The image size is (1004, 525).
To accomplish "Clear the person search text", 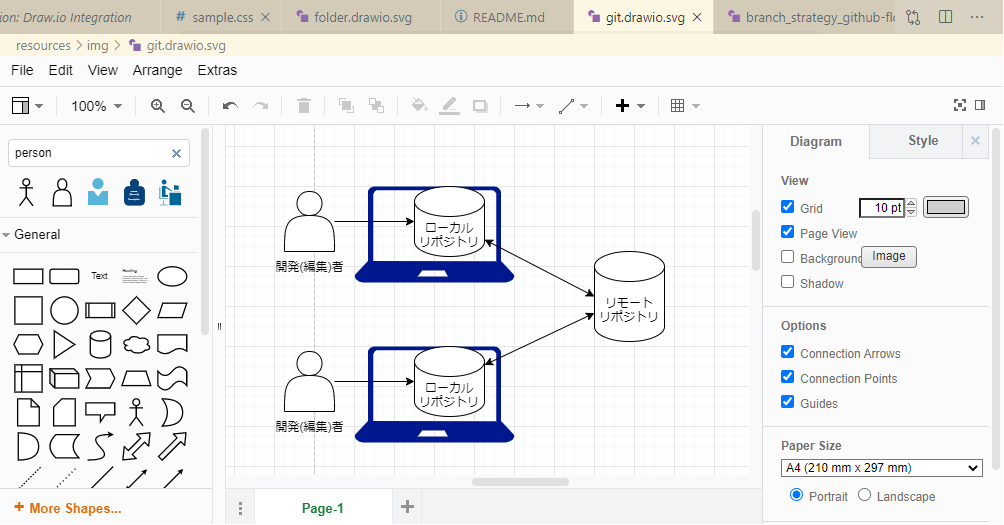I will click(x=176, y=153).
